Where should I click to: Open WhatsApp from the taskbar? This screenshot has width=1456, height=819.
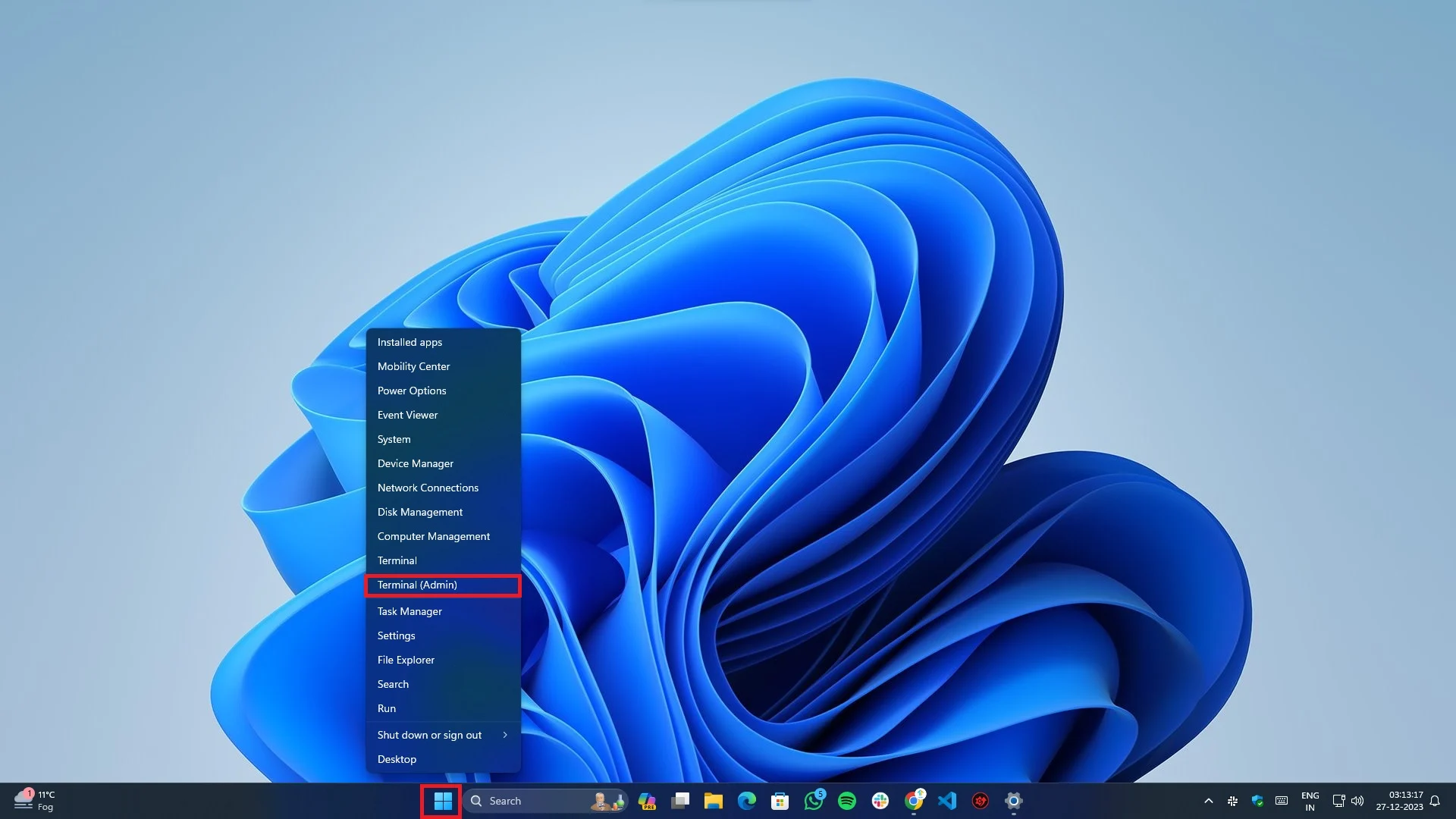(x=814, y=801)
